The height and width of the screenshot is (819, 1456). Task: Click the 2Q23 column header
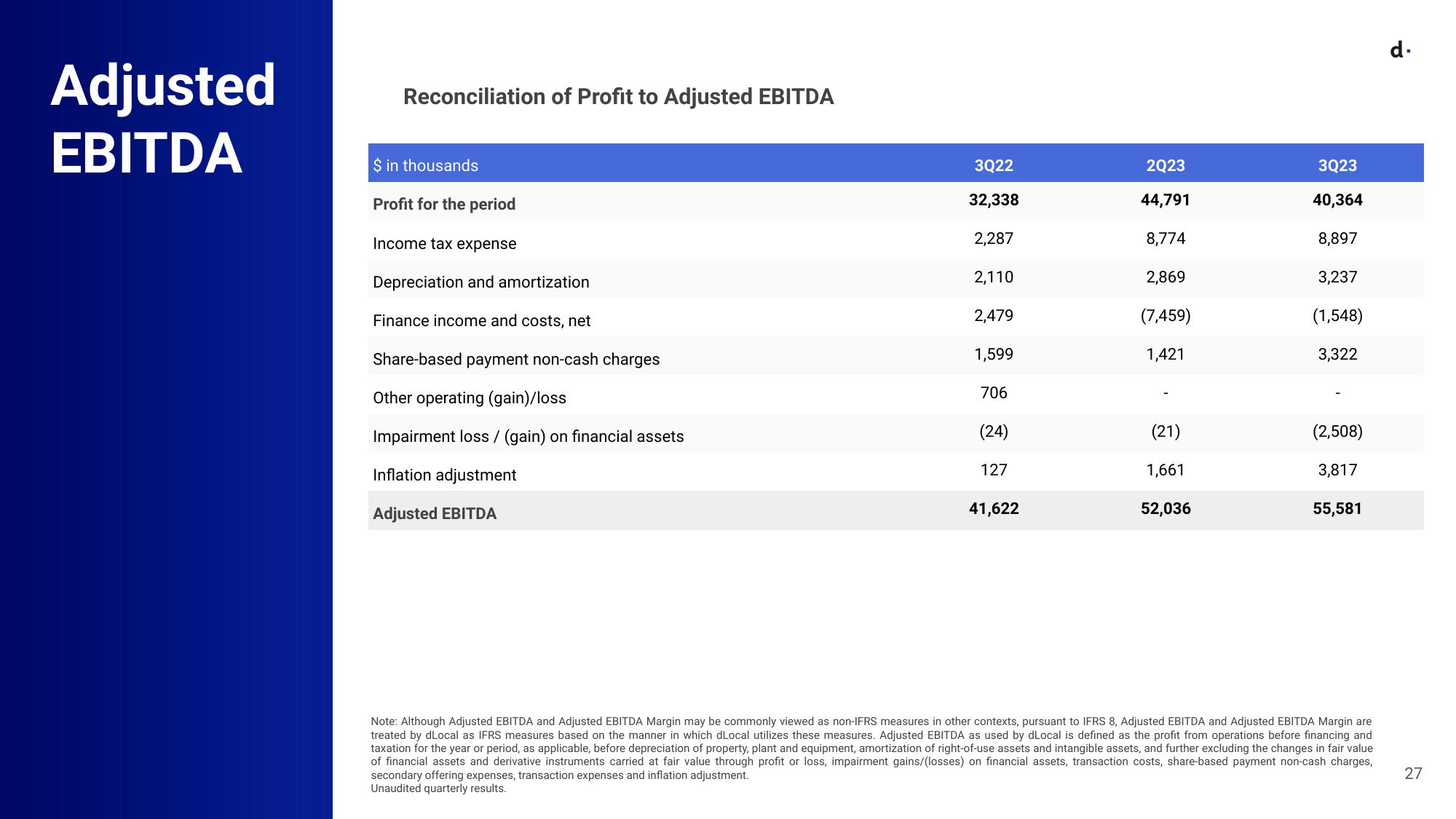click(1166, 165)
